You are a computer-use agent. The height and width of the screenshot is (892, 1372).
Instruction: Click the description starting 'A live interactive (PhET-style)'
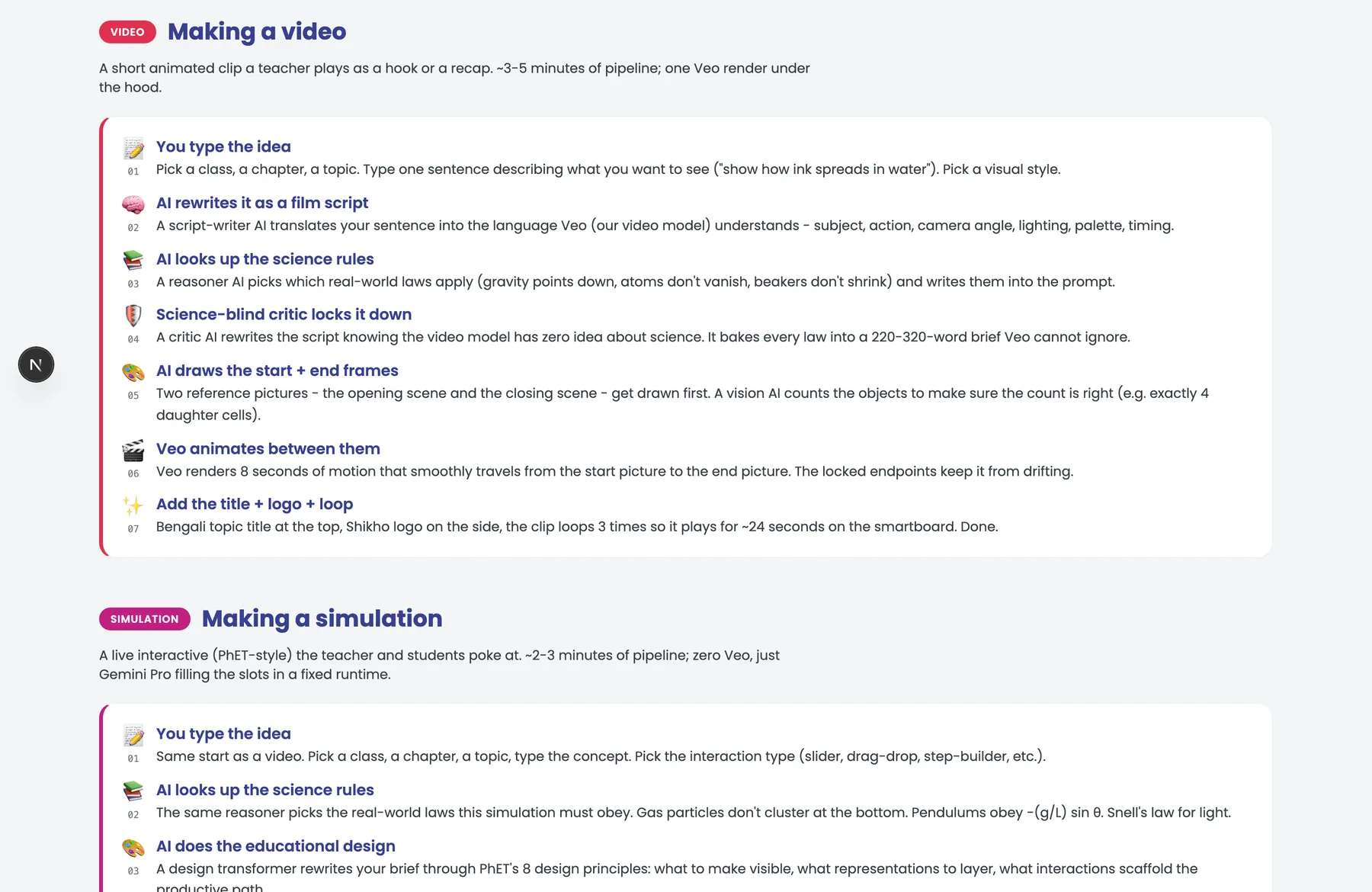point(439,665)
